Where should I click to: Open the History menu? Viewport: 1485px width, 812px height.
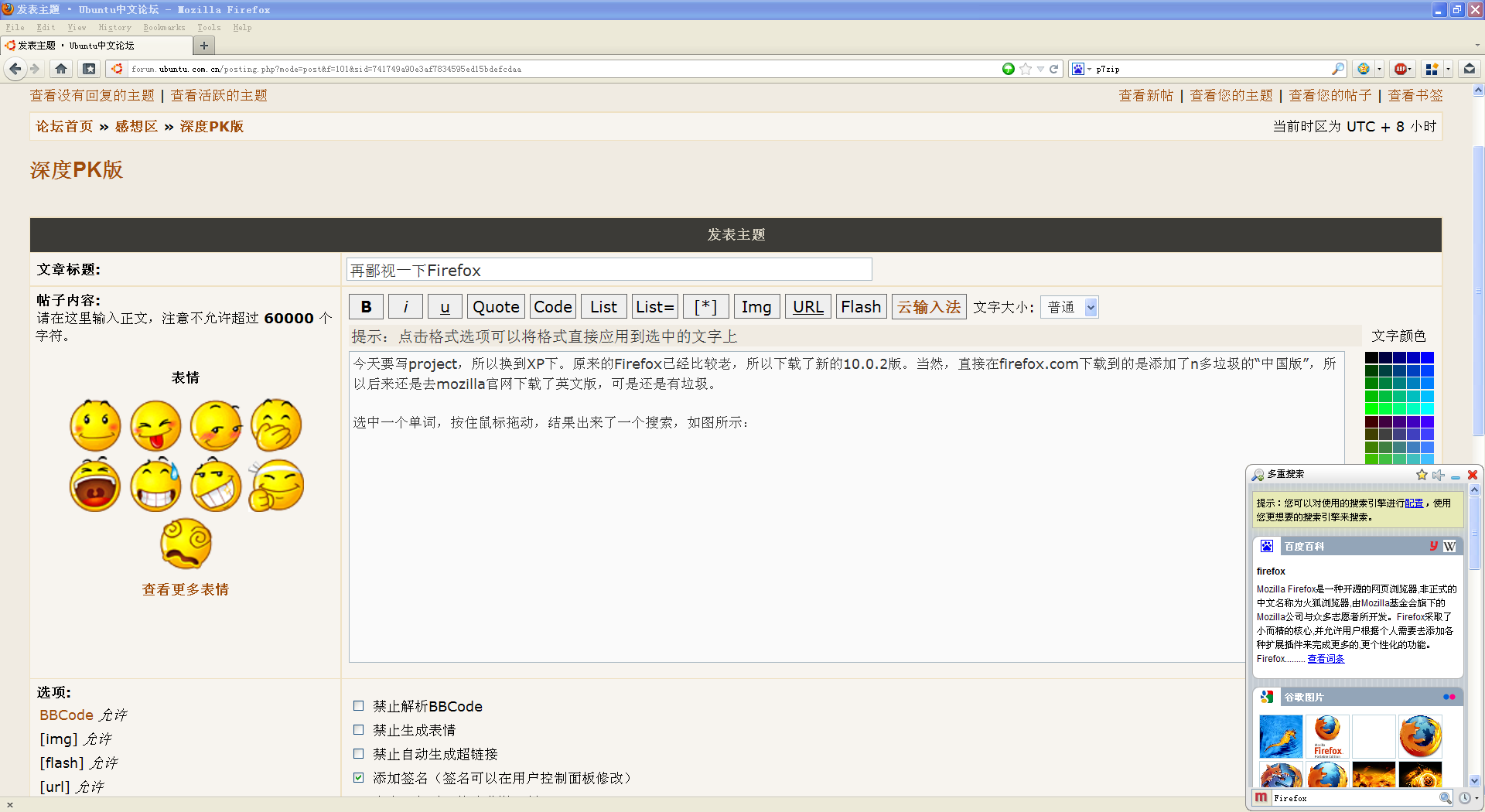pyautogui.click(x=114, y=27)
